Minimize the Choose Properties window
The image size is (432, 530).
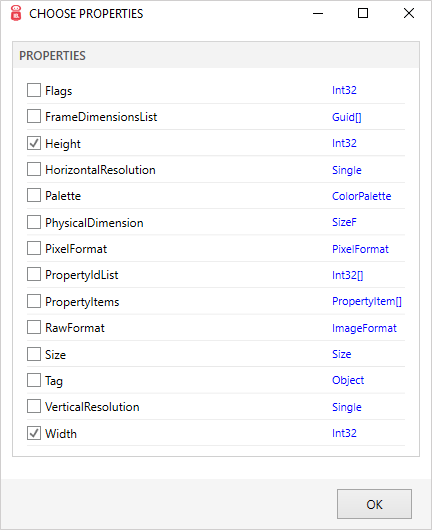coord(318,14)
